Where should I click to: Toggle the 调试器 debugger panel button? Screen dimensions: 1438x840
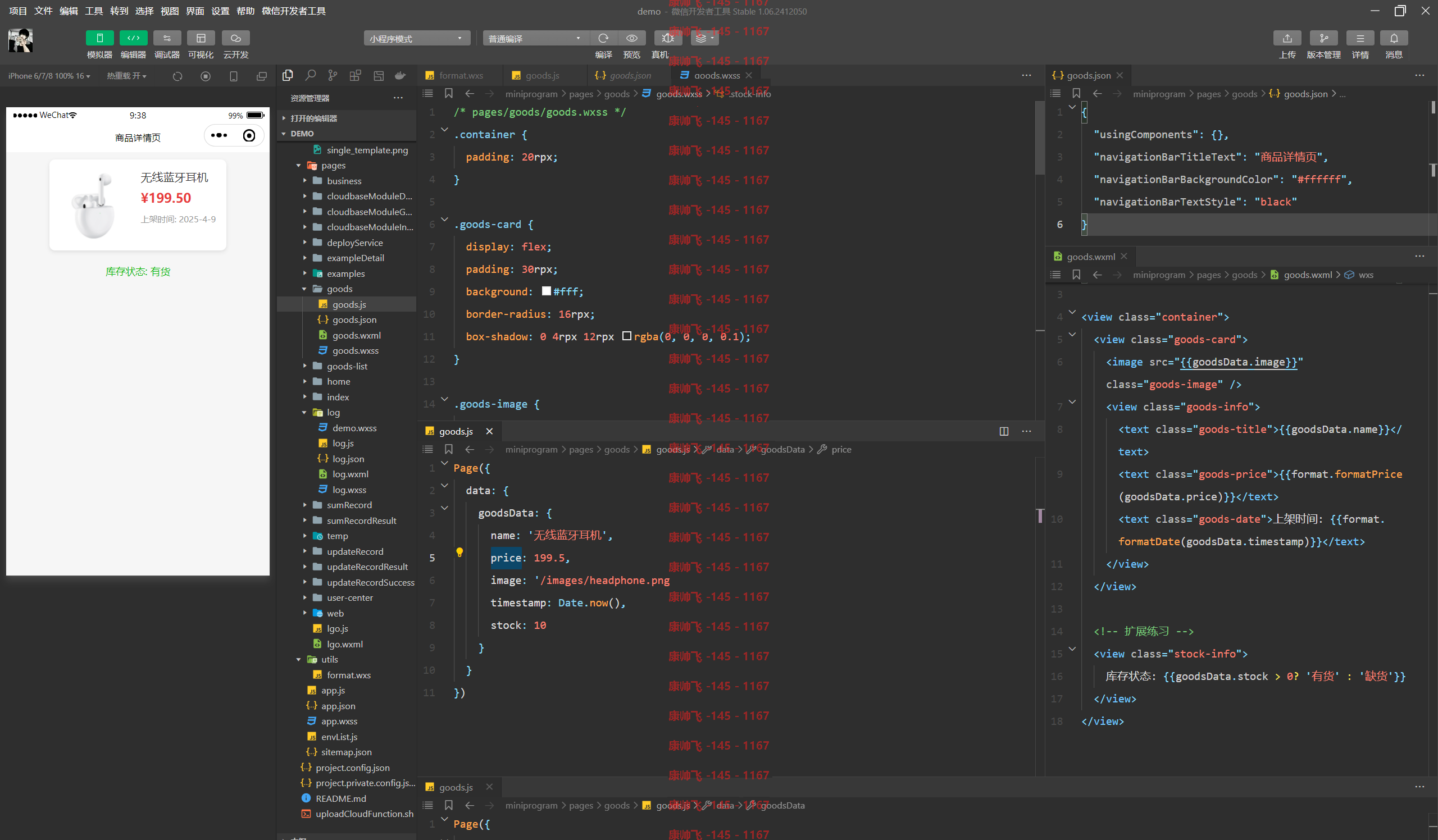167,38
